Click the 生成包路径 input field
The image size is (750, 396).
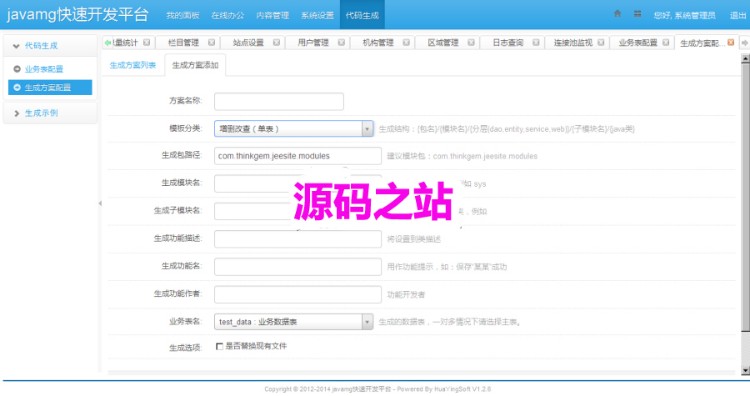pos(298,156)
